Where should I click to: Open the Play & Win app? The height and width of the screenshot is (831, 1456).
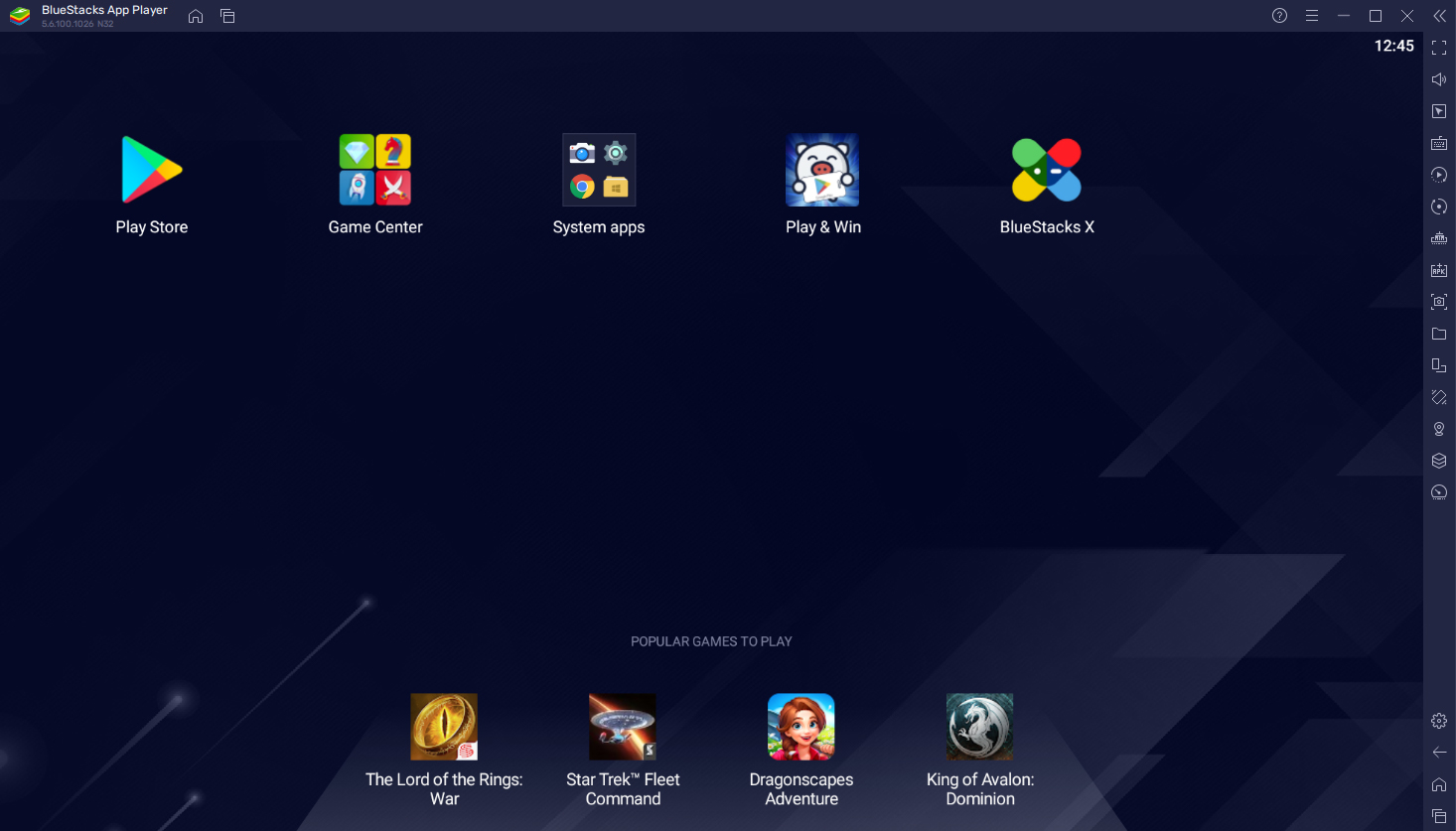tap(822, 170)
